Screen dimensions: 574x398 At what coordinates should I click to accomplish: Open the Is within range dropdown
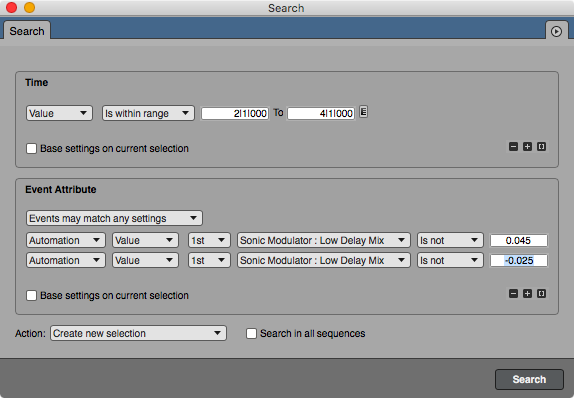click(x=148, y=113)
